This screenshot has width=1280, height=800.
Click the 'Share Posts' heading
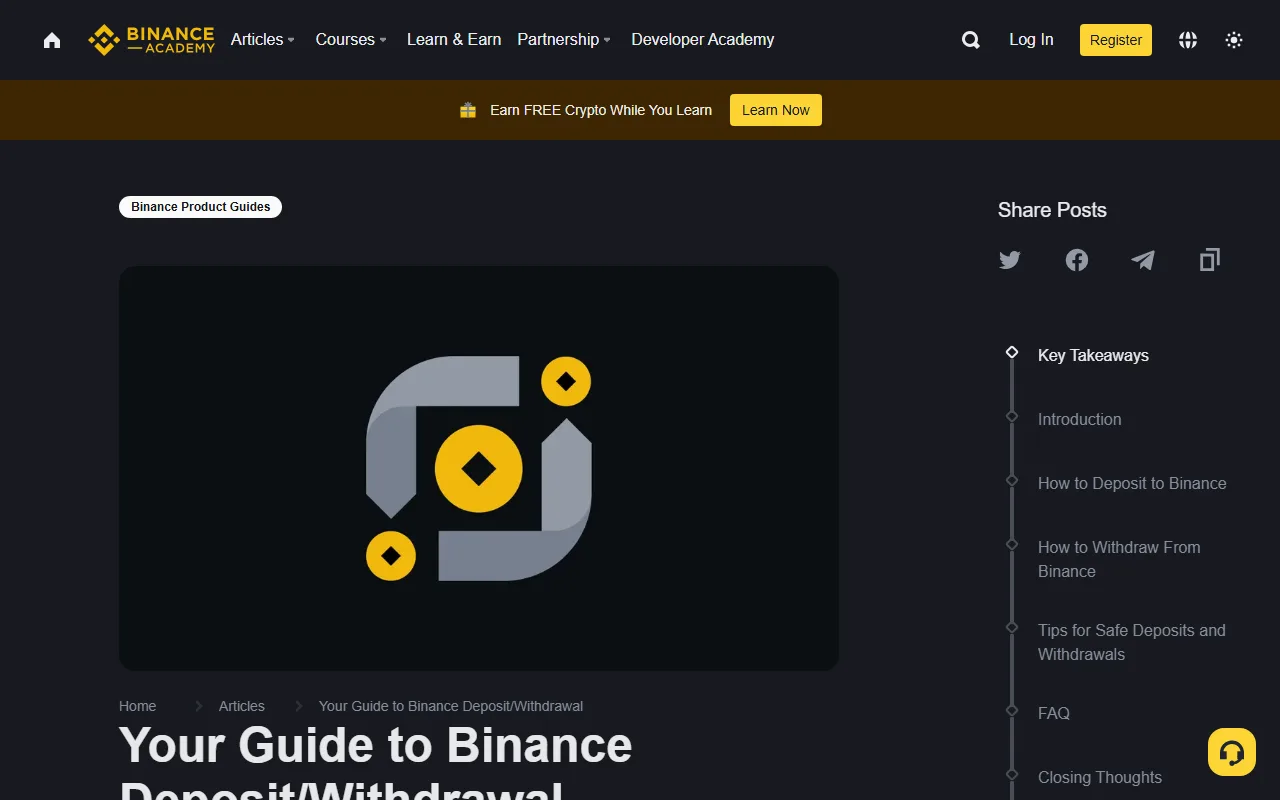1052,210
